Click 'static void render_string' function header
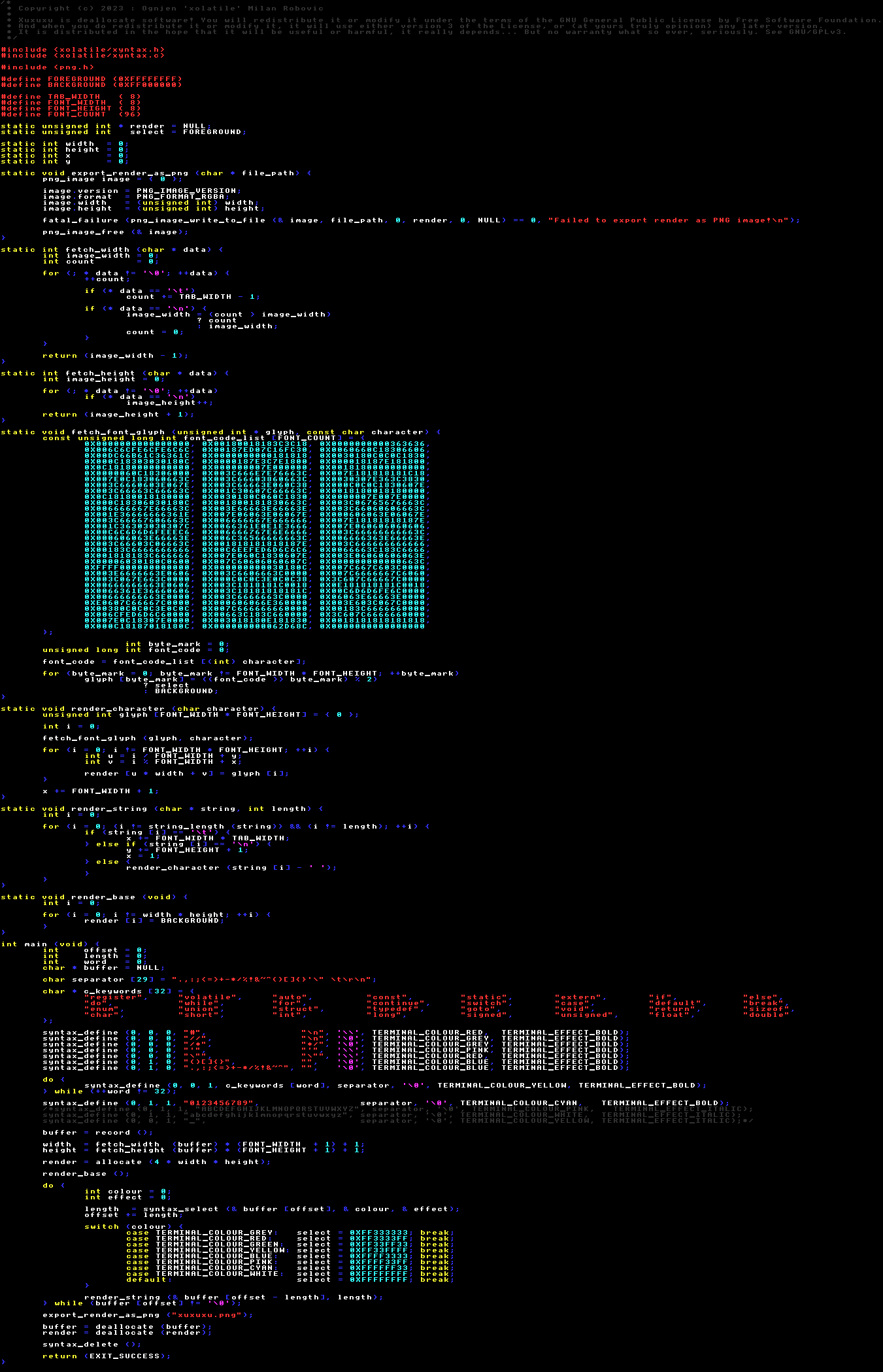This screenshot has width=883, height=1372. coord(162,809)
